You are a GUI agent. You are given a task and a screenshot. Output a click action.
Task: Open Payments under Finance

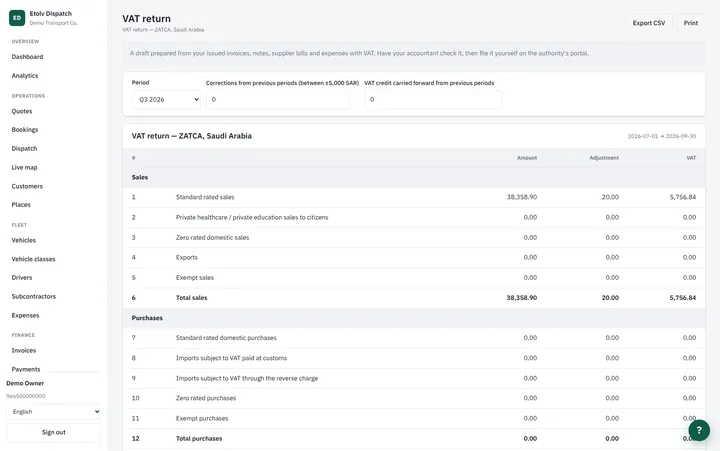coord(26,369)
